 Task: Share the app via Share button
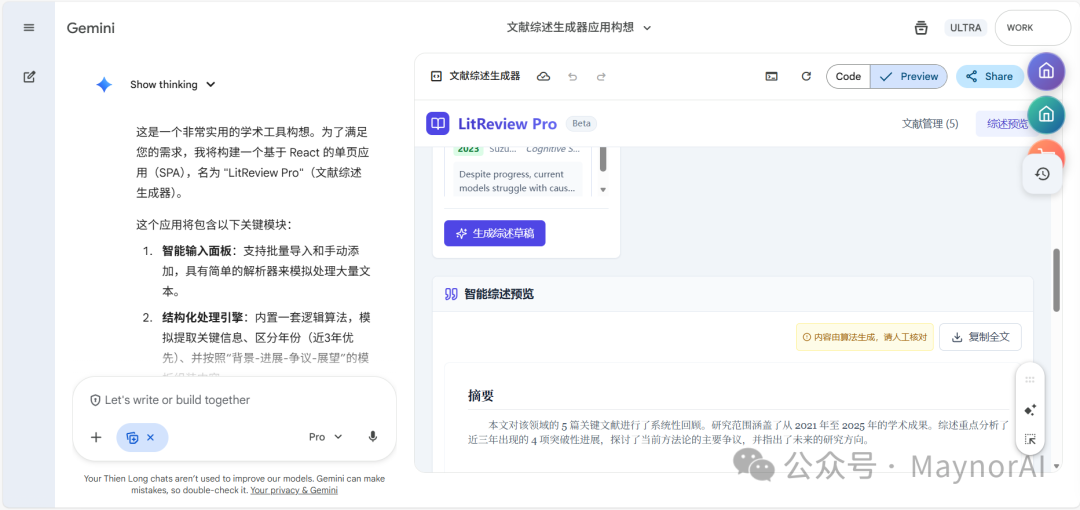(989, 76)
